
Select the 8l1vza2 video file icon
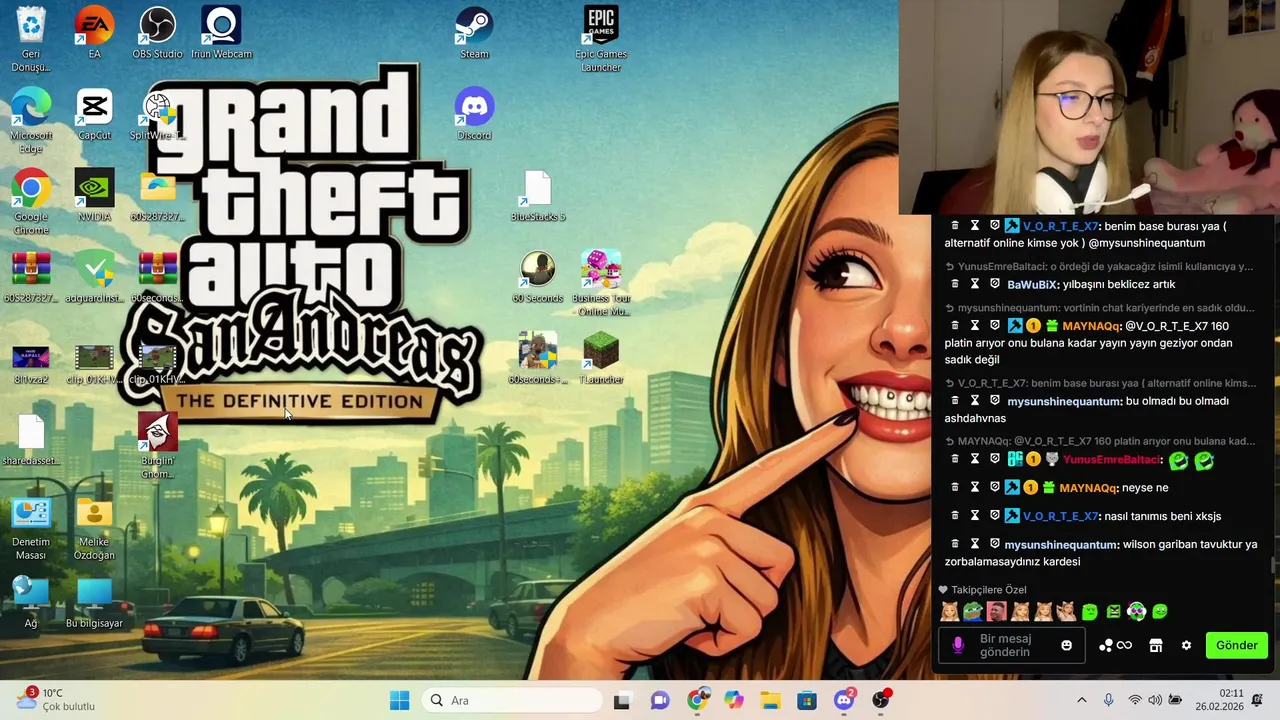click(x=31, y=364)
